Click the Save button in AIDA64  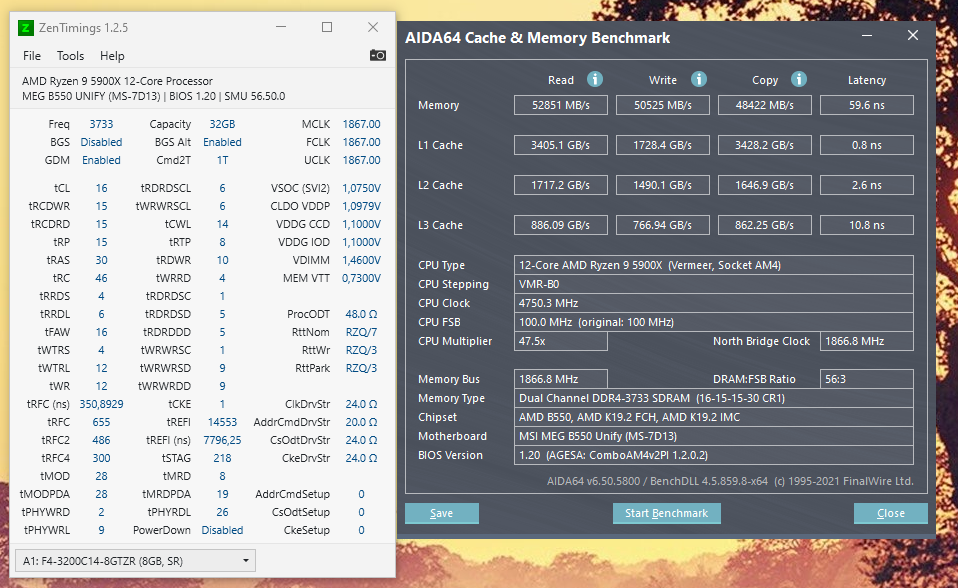(x=442, y=513)
